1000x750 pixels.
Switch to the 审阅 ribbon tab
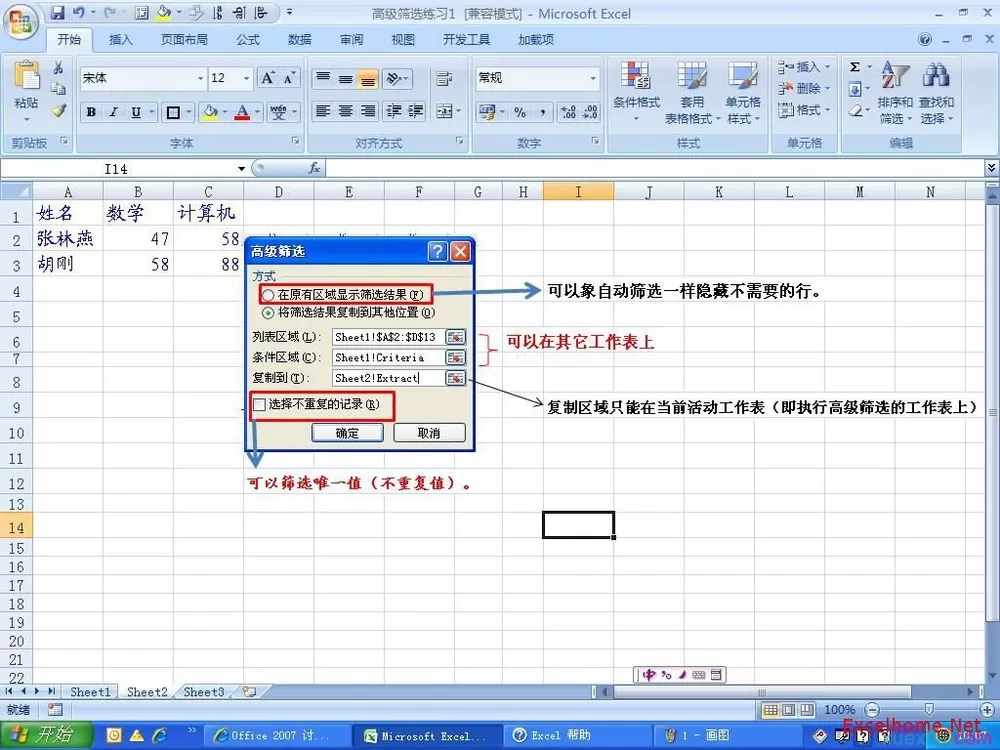click(351, 40)
